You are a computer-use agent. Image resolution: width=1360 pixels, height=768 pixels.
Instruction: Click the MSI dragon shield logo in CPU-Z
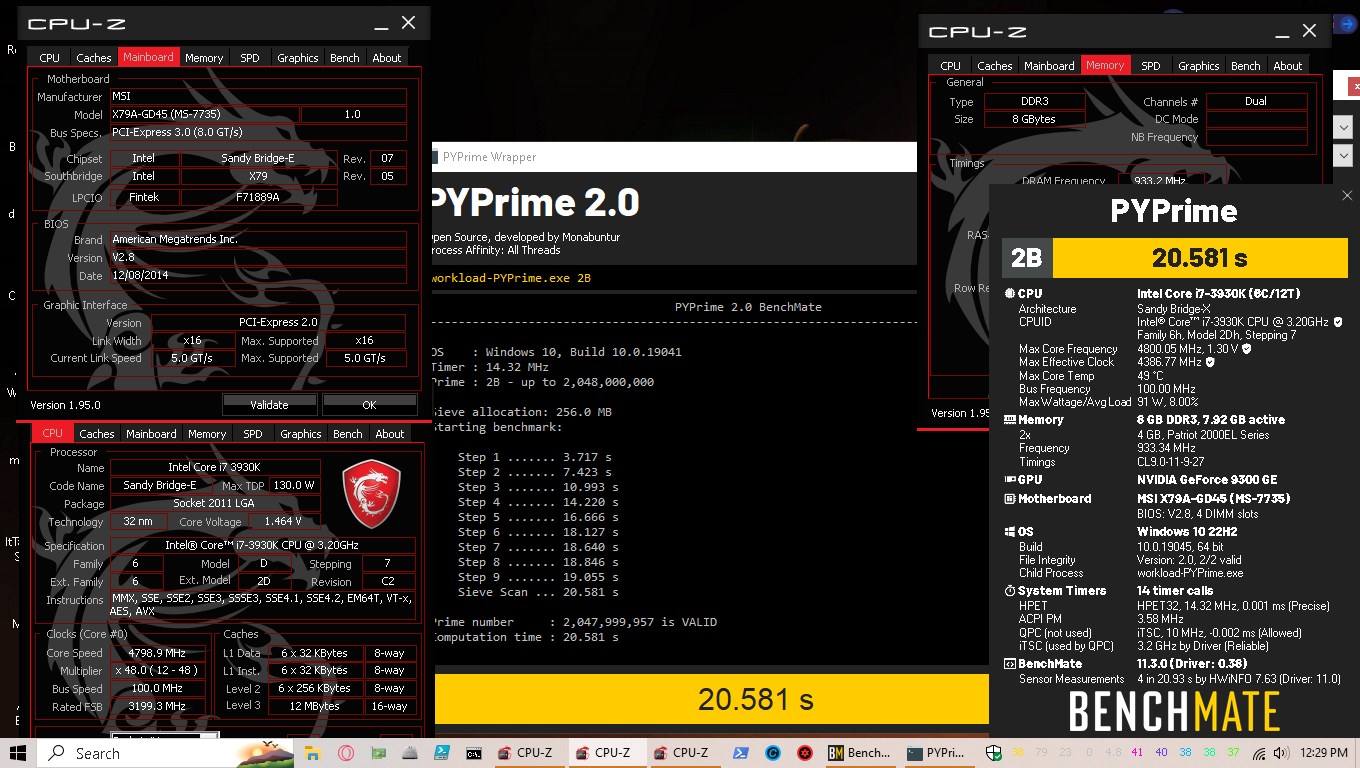(371, 494)
